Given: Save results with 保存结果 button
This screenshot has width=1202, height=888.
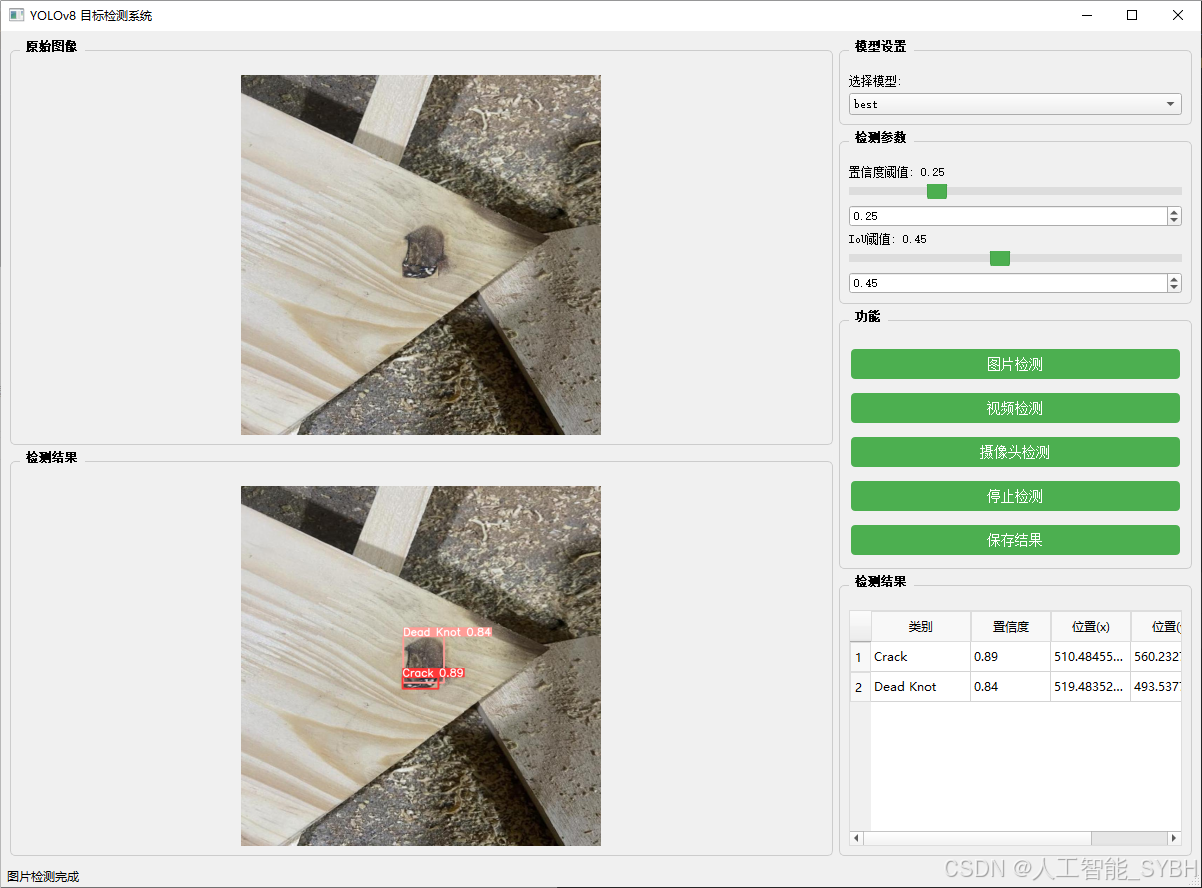Looking at the screenshot, I should point(1015,540).
